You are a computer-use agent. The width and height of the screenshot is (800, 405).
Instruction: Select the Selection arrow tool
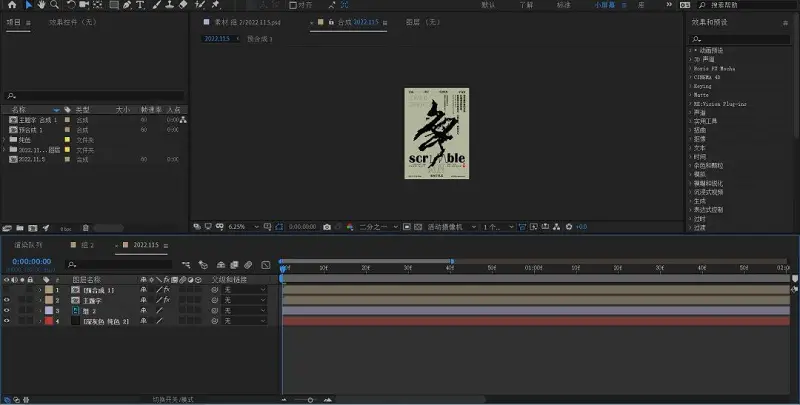pos(29,5)
